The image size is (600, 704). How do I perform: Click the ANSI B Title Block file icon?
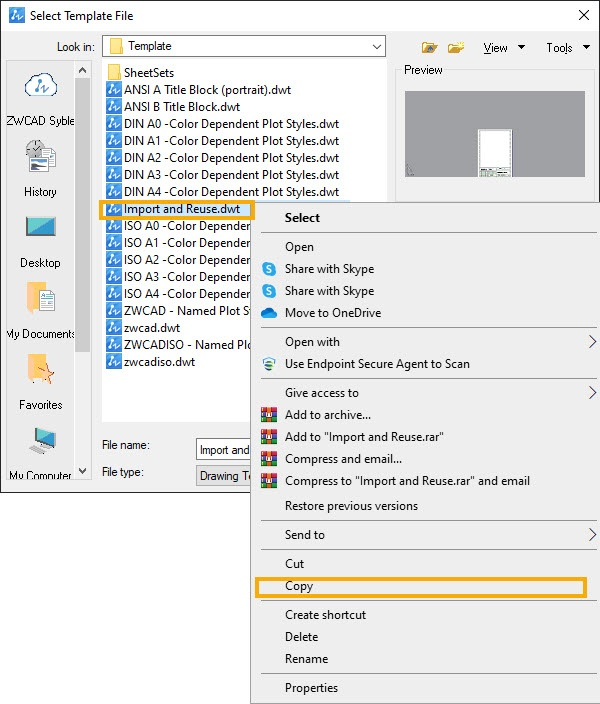tap(114, 106)
